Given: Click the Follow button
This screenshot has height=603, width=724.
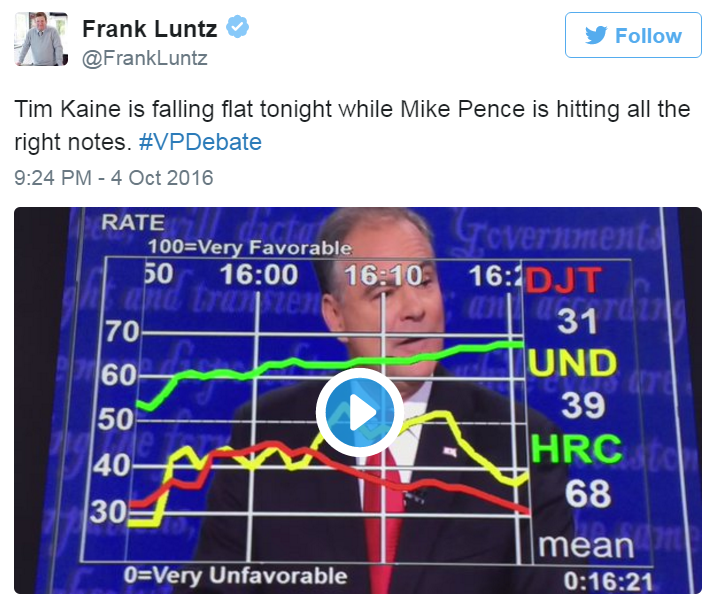Looking at the screenshot, I should (x=633, y=35).
